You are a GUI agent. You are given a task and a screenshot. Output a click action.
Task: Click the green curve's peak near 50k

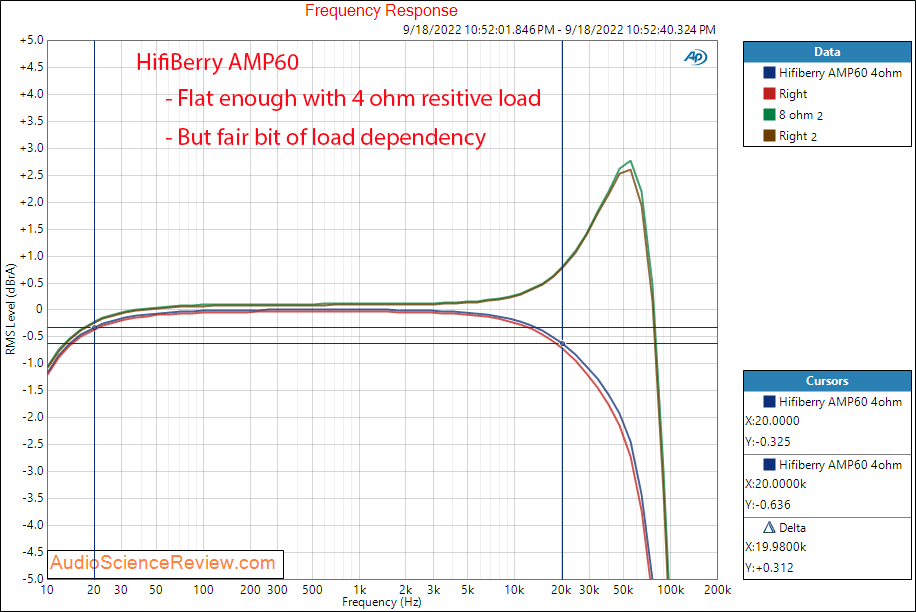[630, 161]
